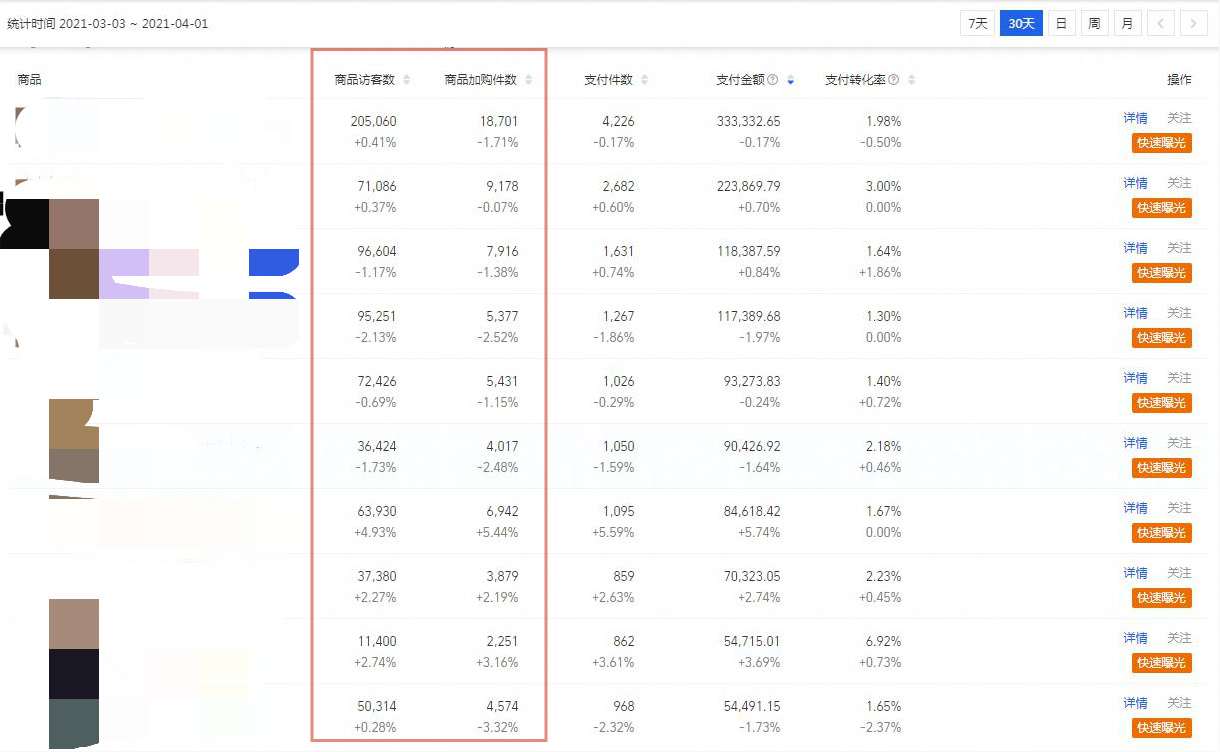Click 快速曝光 for row with 11,400 visitors
This screenshot has height=752, width=1220.
coord(1162,663)
